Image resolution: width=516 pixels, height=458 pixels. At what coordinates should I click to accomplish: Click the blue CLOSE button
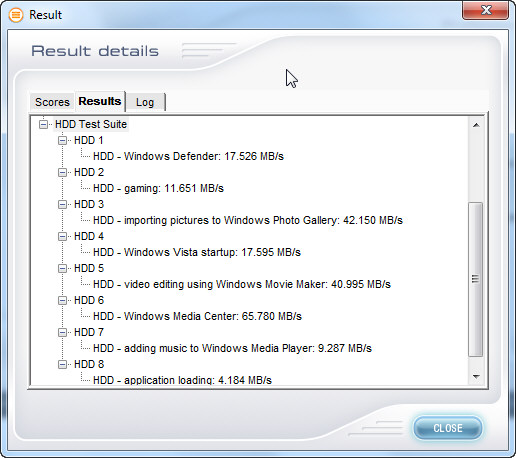click(448, 428)
